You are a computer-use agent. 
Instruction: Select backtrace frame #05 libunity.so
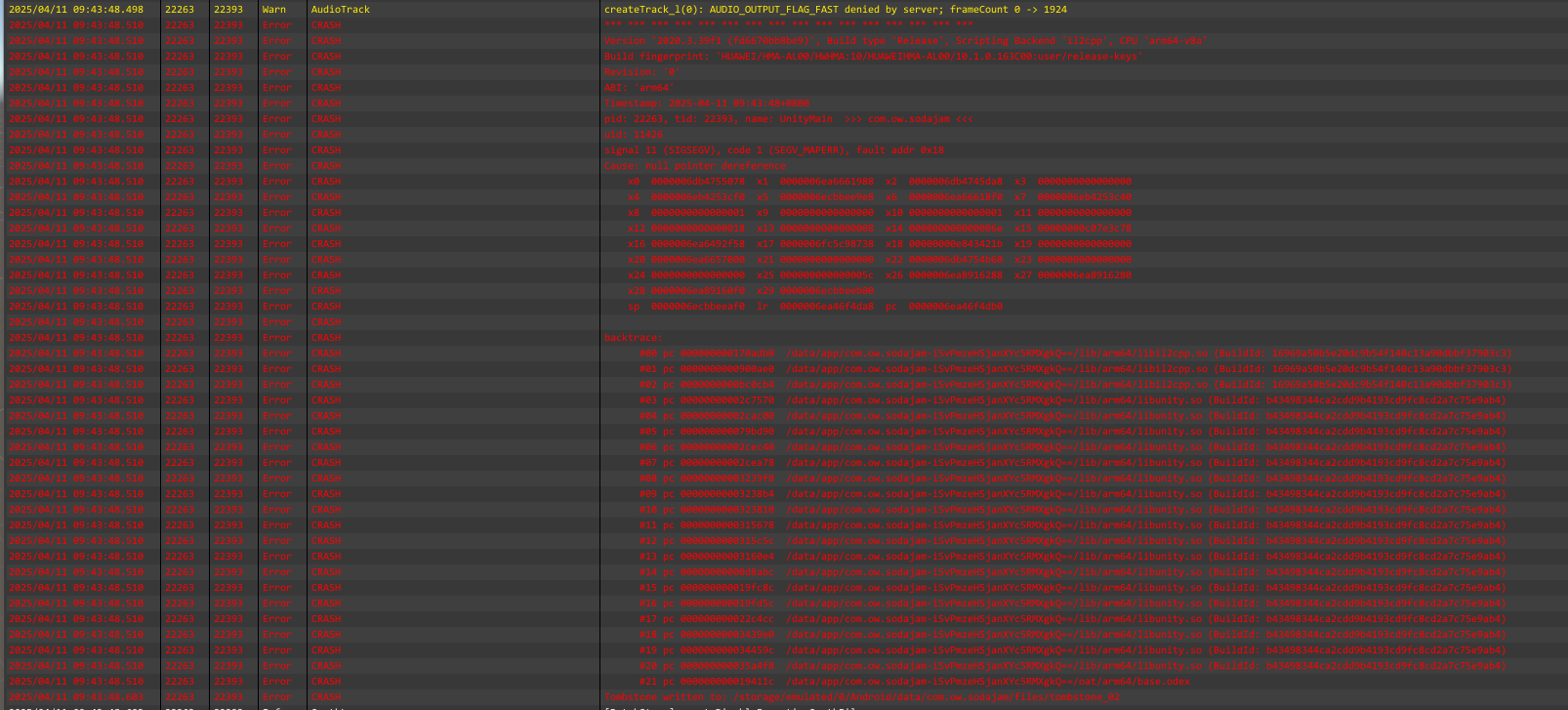click(x=1073, y=432)
